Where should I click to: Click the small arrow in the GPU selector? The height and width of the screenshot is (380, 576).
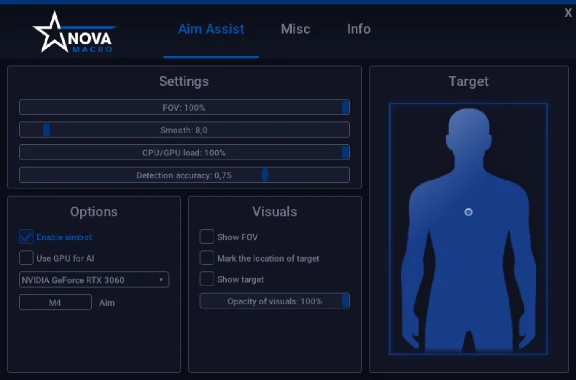(161, 280)
